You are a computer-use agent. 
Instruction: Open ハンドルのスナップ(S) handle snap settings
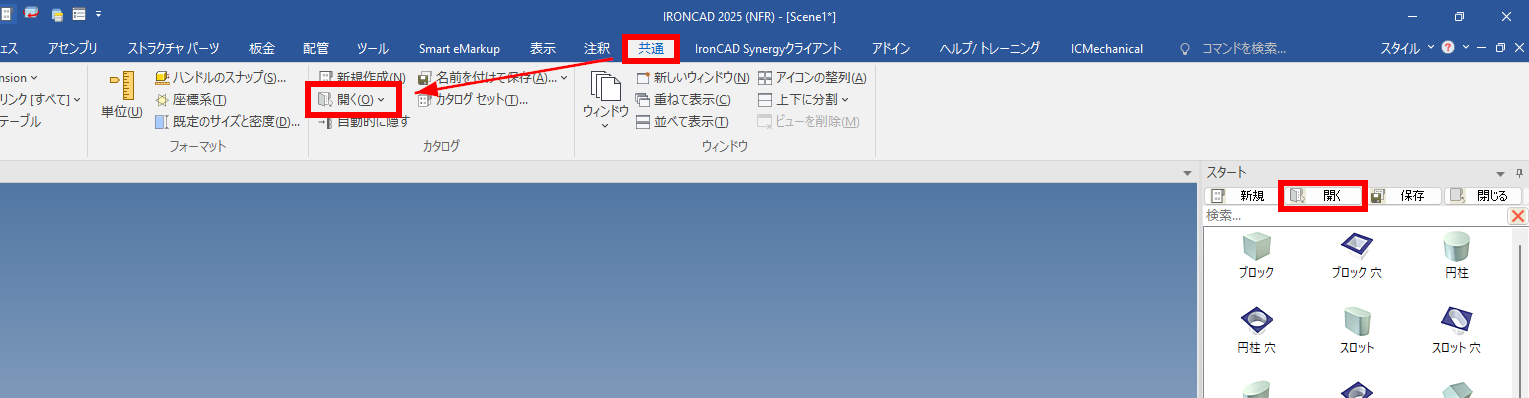click(x=221, y=77)
